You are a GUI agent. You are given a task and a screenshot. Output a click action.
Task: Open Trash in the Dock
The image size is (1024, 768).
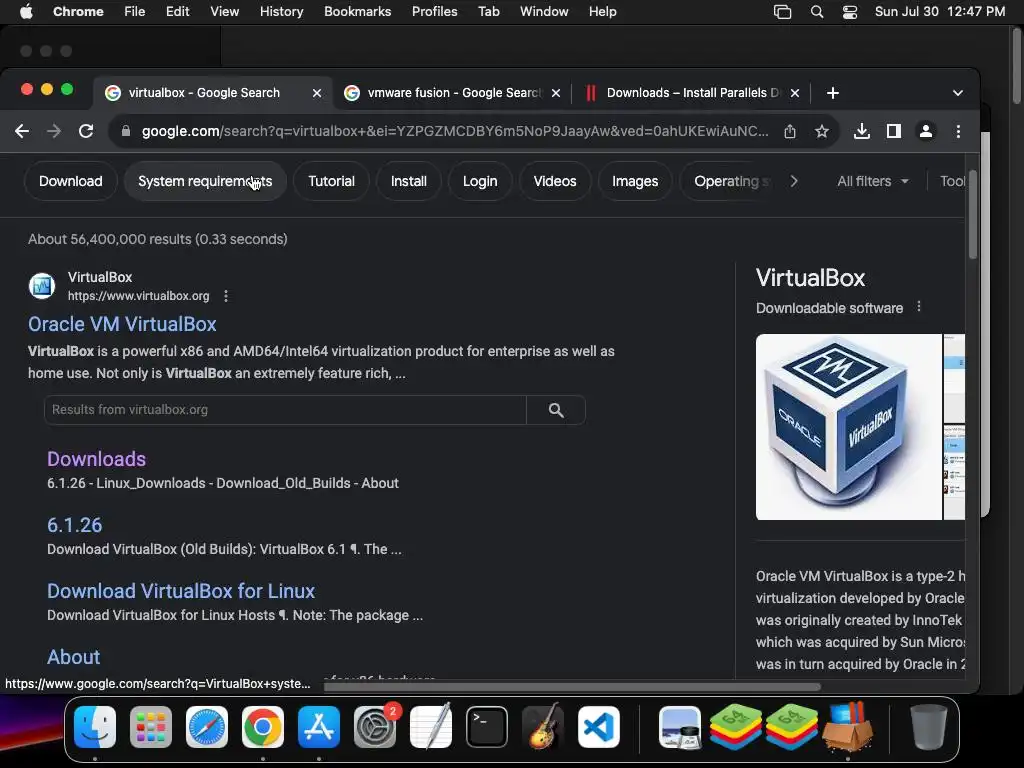(929, 727)
